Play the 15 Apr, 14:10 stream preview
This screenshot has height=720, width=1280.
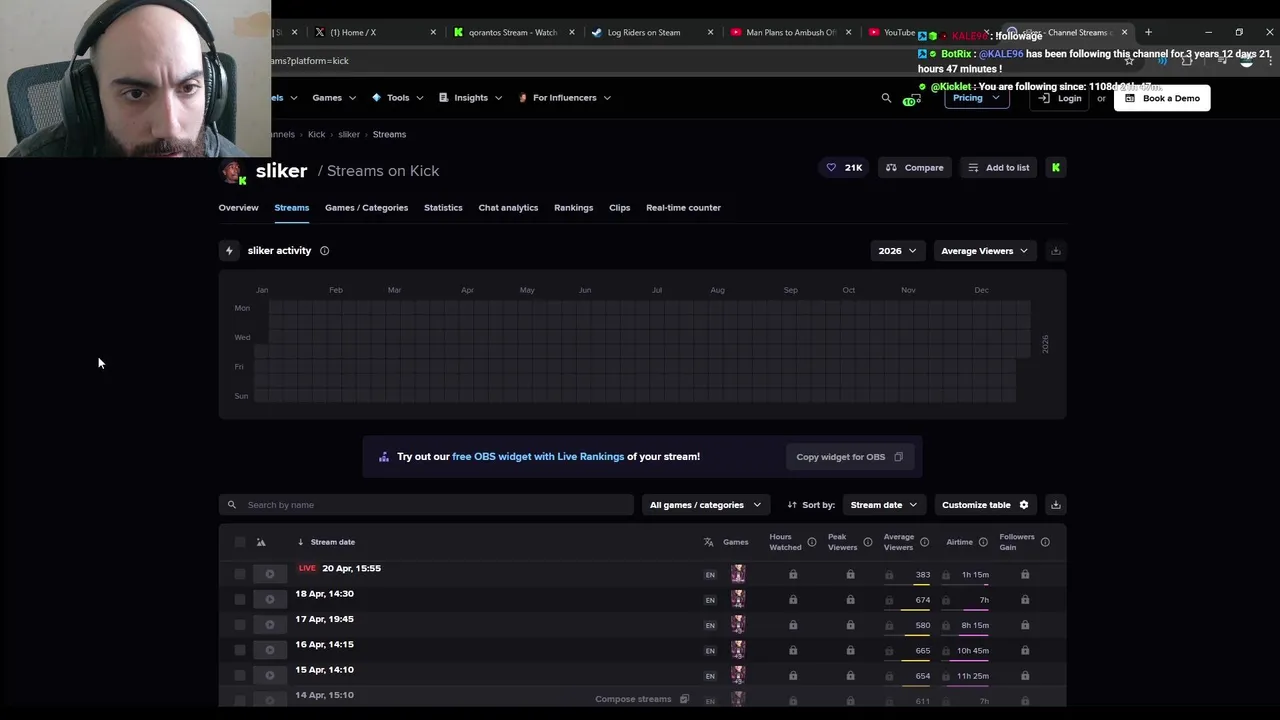tap(269, 676)
